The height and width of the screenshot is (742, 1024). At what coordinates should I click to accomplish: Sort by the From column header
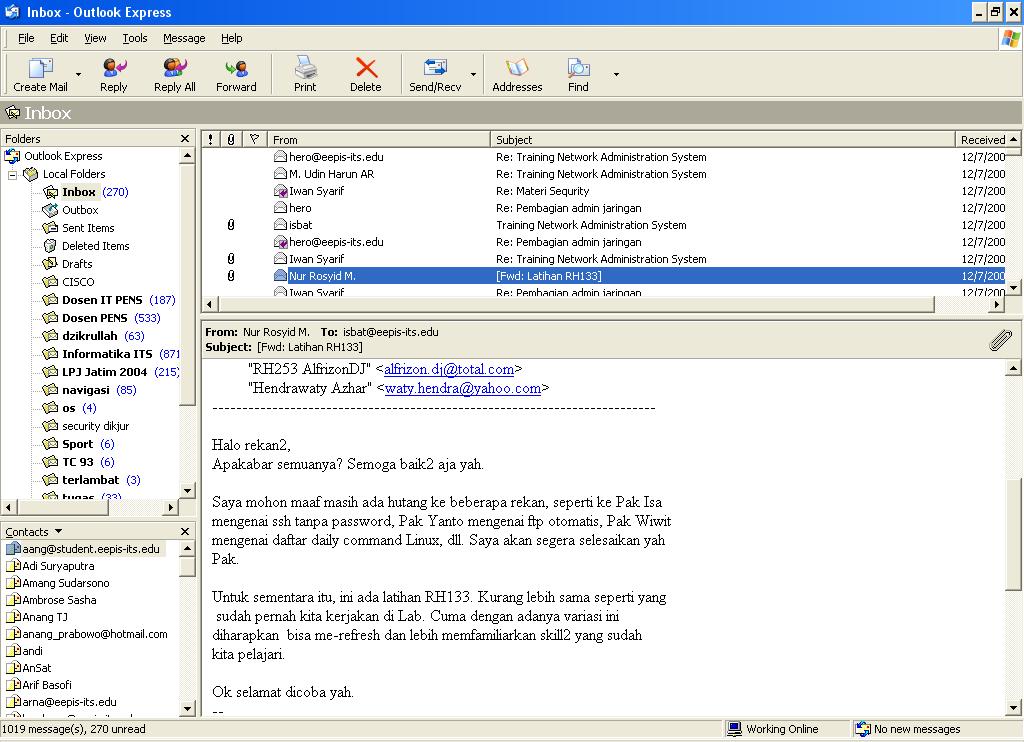pyautogui.click(x=379, y=139)
